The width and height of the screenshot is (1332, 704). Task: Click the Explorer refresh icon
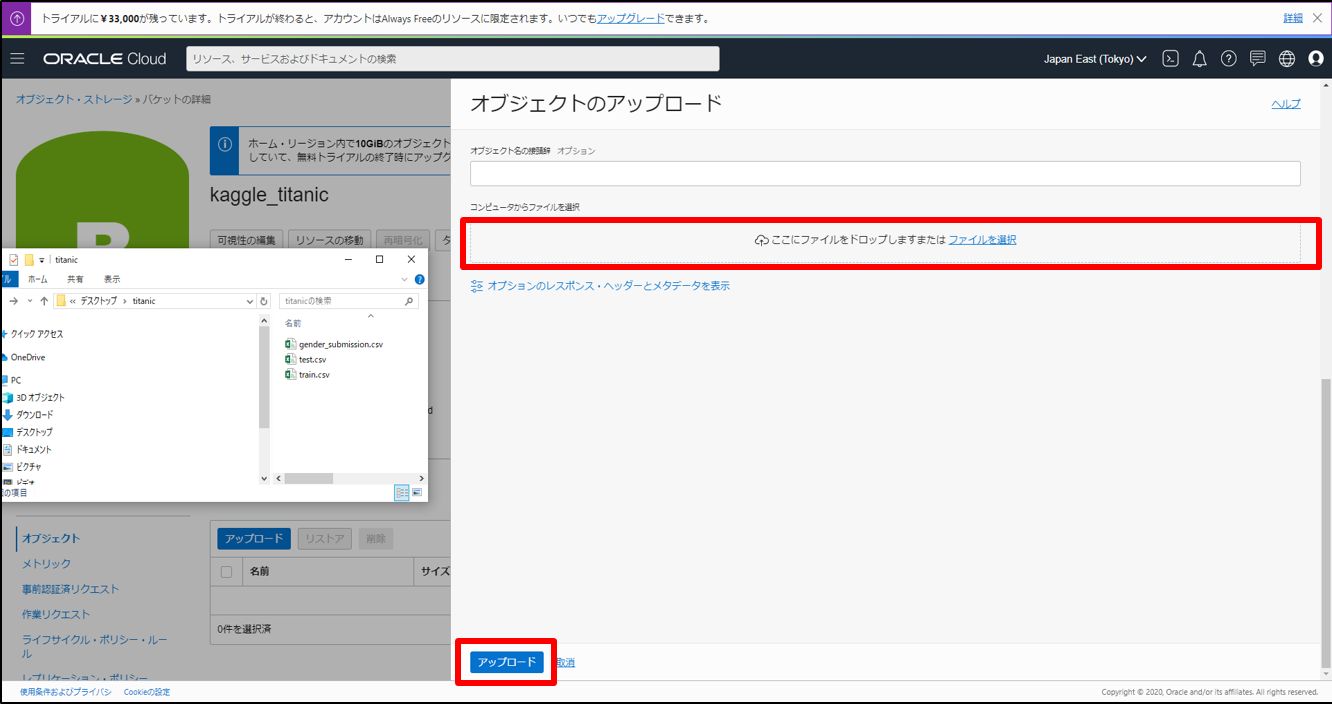(264, 301)
